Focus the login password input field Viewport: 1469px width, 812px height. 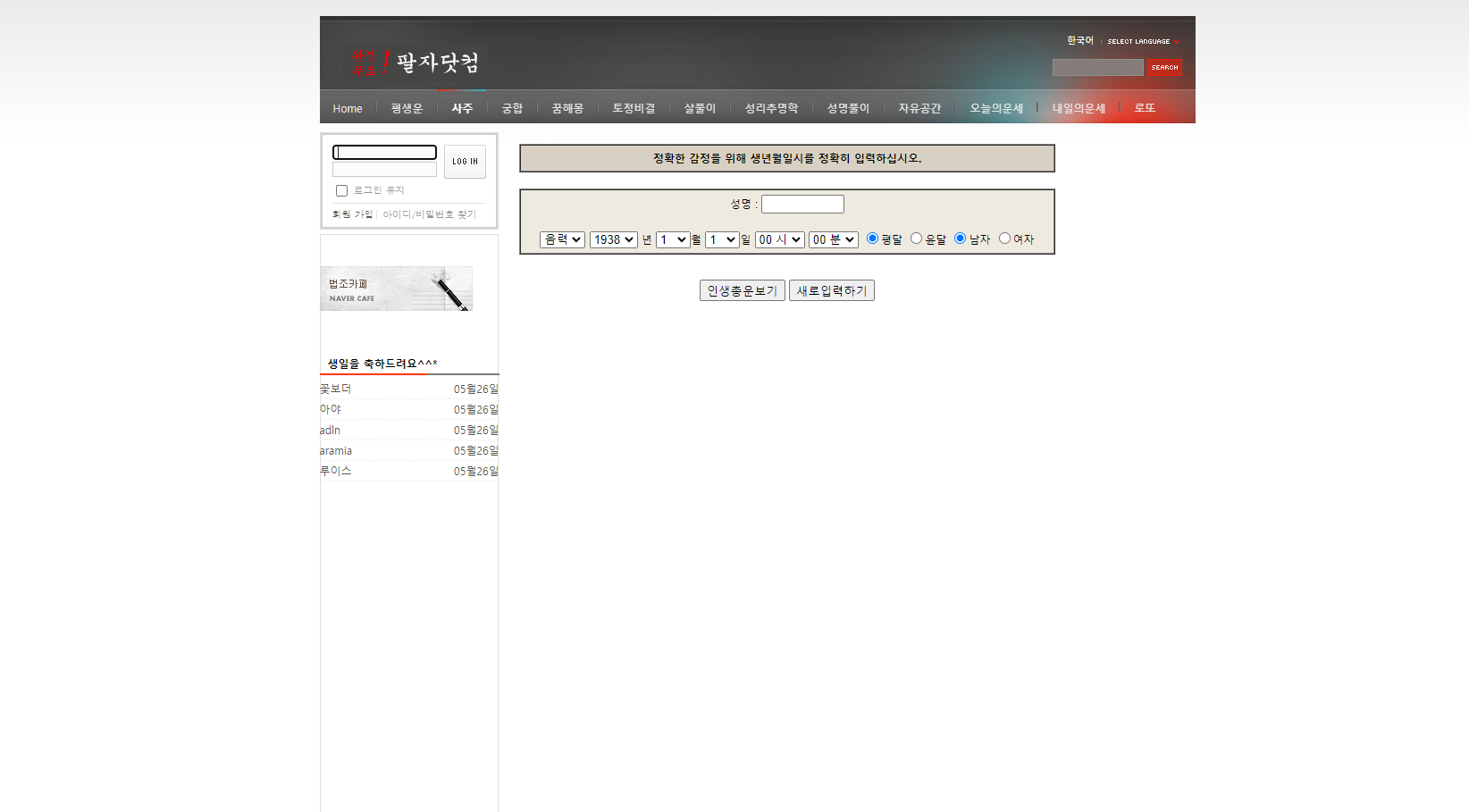tap(384, 170)
